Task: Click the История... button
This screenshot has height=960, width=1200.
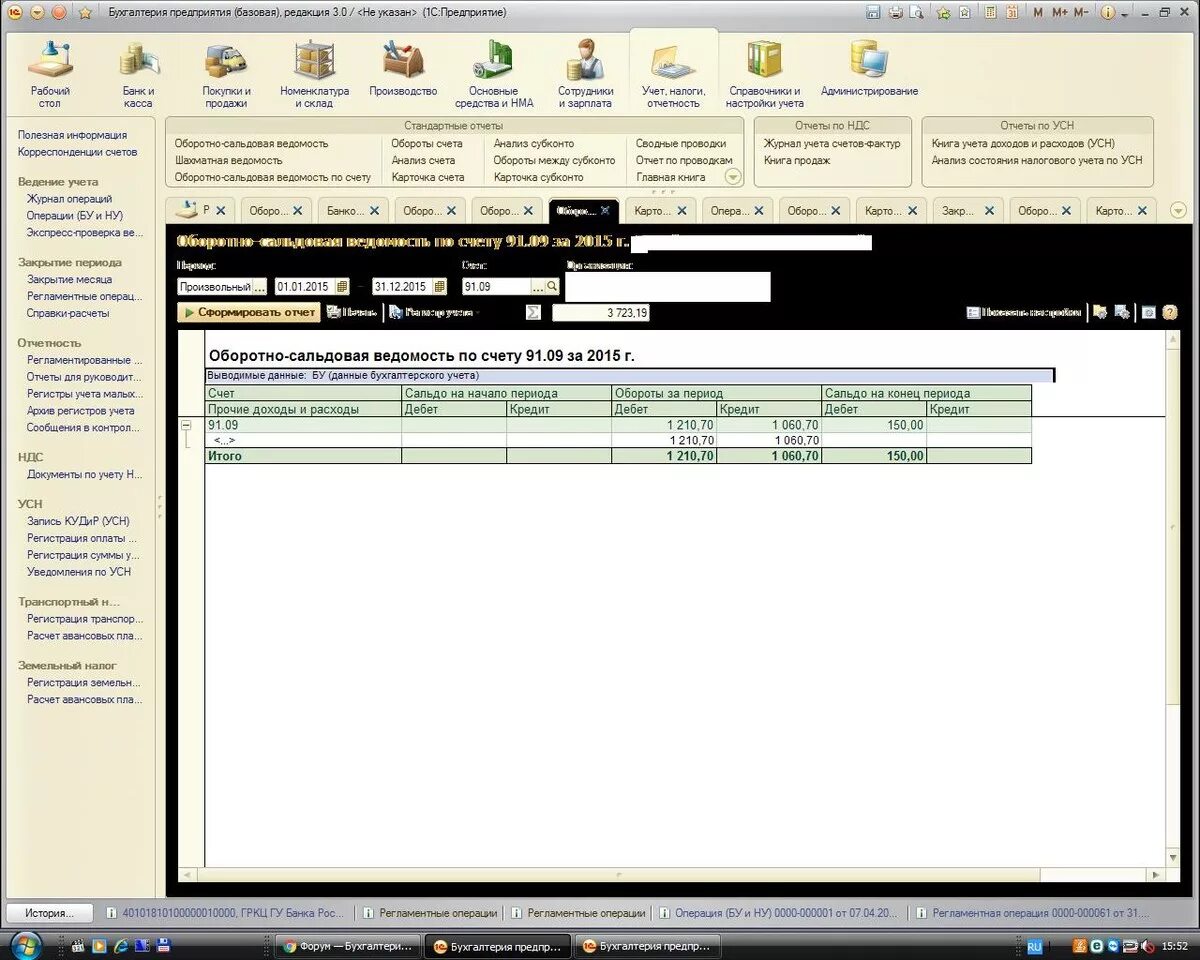Action: 50,913
